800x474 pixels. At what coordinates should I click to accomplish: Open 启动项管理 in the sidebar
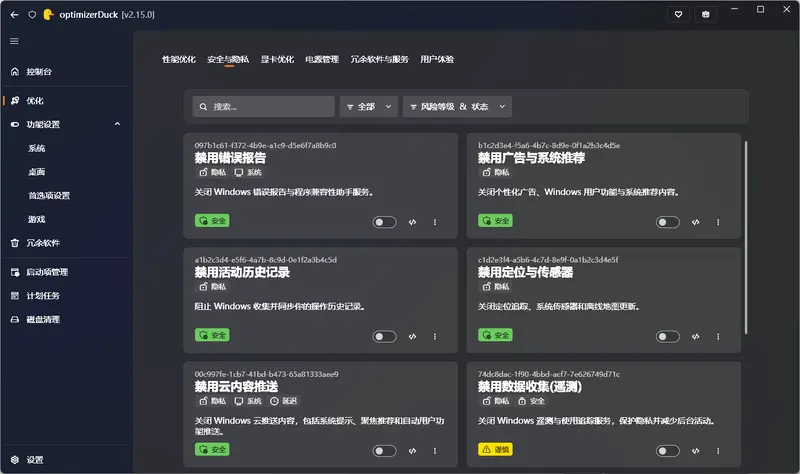(65, 272)
